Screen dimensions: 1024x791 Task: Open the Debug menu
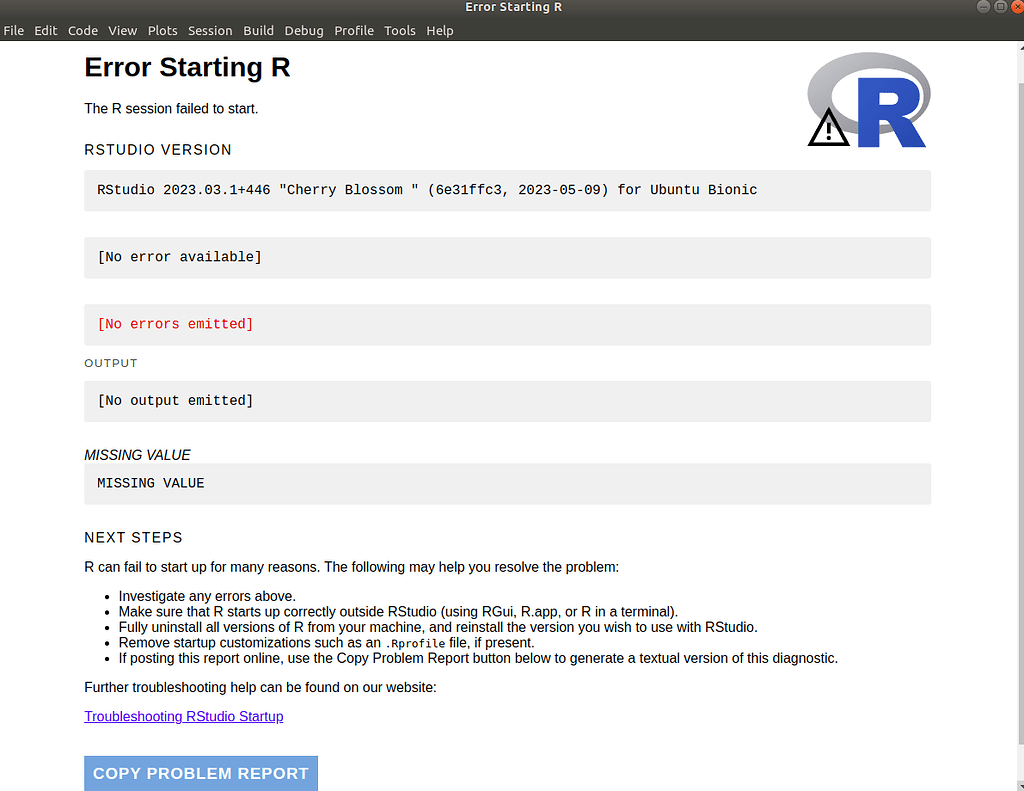(304, 30)
